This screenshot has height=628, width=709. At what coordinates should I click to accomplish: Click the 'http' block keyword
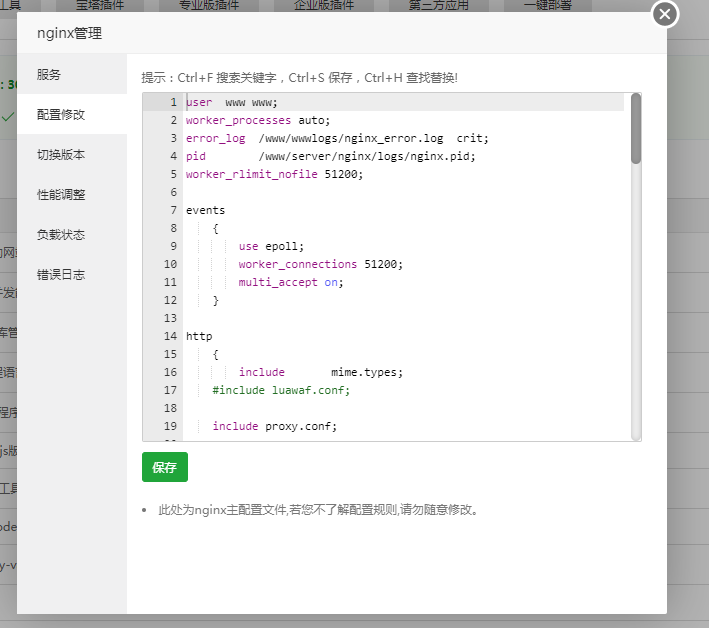pyautogui.click(x=199, y=336)
